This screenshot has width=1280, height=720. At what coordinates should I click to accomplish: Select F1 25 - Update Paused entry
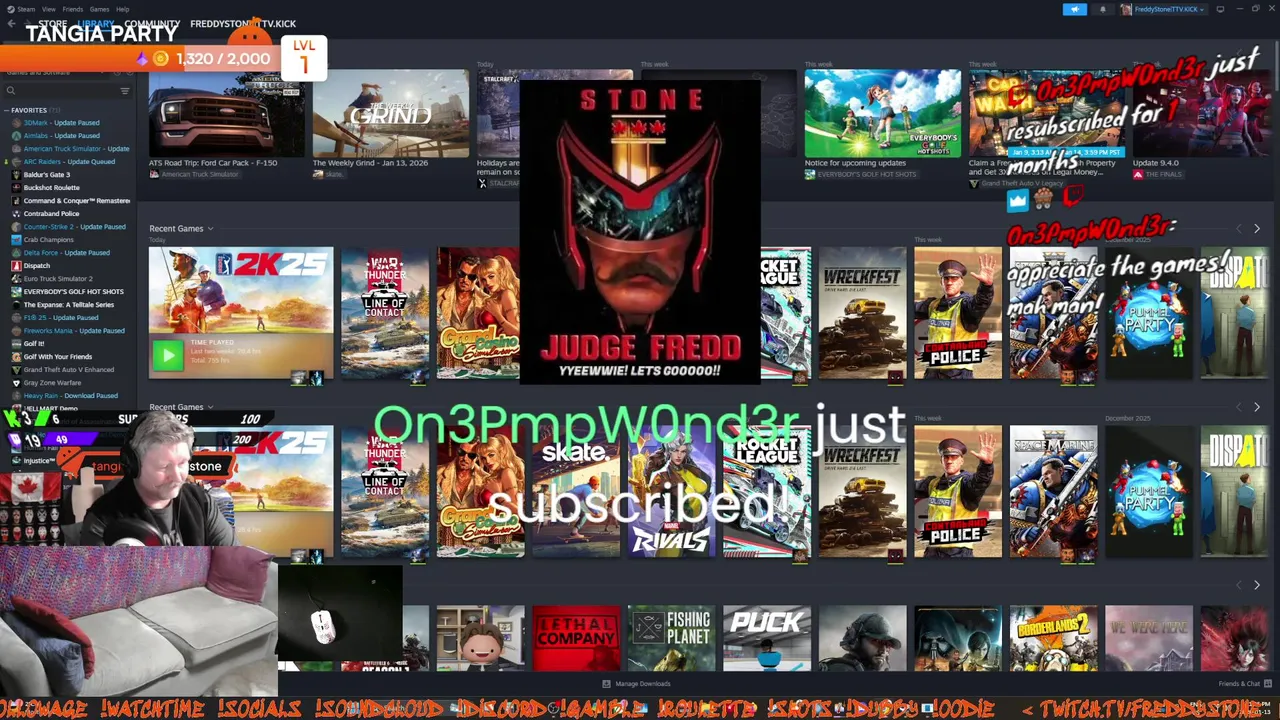61,318
